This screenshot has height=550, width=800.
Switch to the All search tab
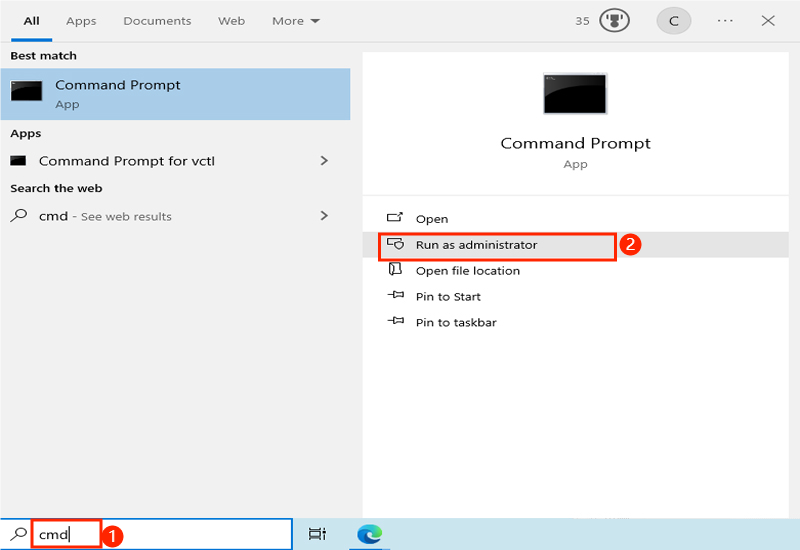pyautogui.click(x=32, y=21)
